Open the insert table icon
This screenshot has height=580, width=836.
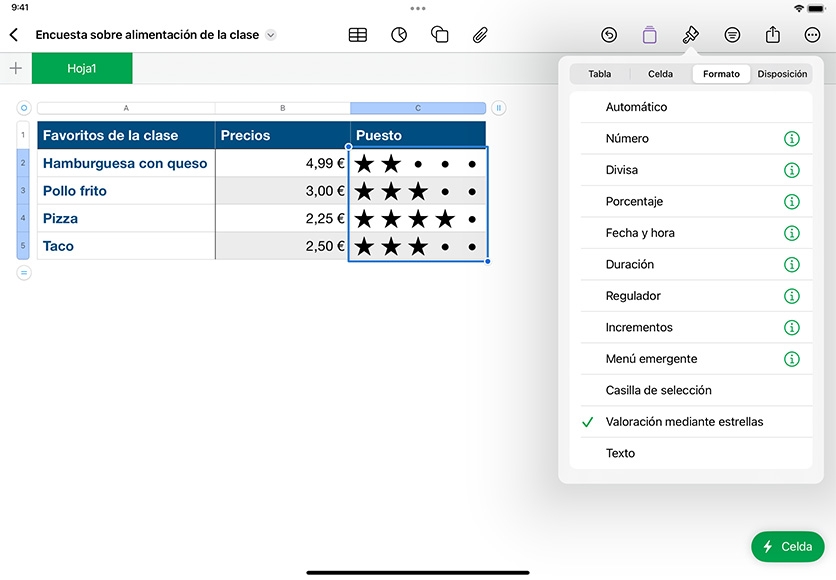pyautogui.click(x=358, y=35)
